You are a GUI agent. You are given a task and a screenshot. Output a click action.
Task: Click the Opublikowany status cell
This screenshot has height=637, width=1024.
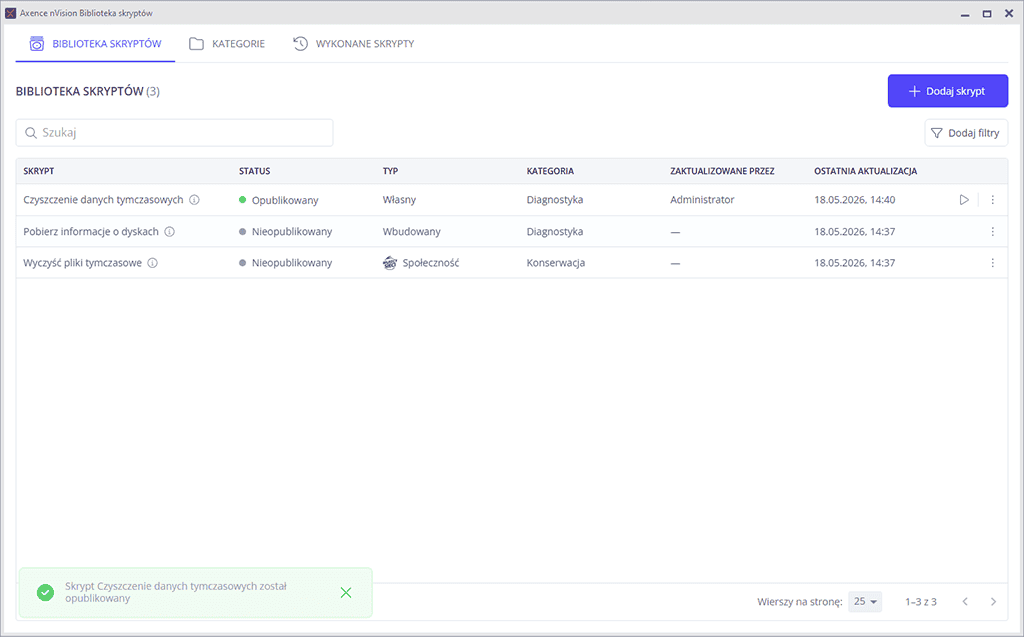(x=279, y=200)
